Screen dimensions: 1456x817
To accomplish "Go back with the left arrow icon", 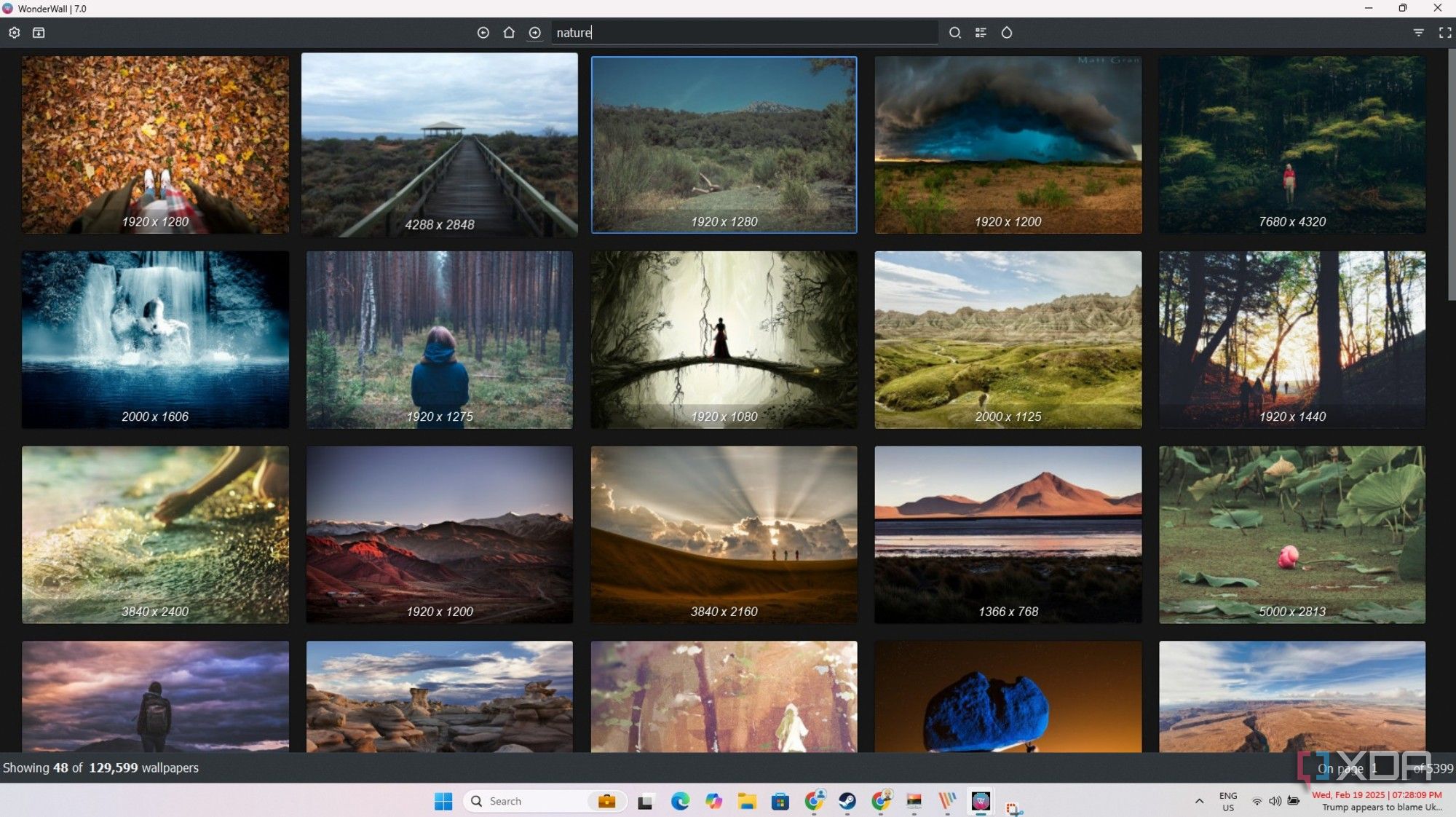I will (x=483, y=33).
